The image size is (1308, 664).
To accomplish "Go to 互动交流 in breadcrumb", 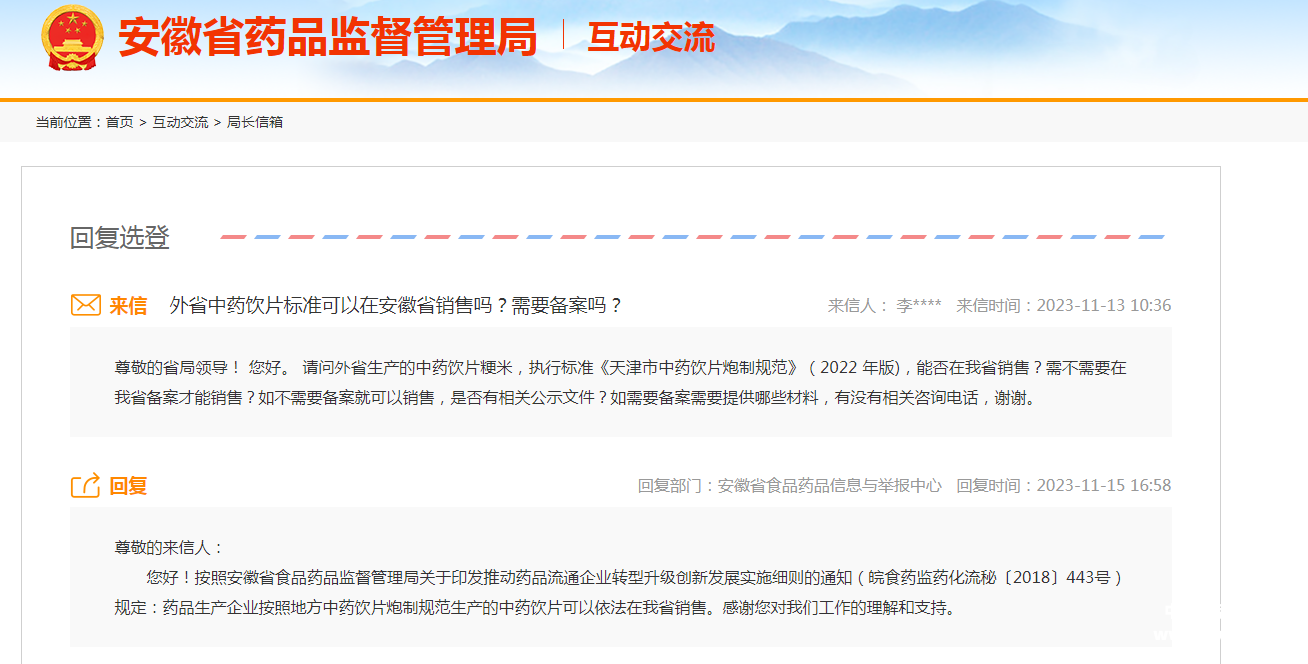I will (180, 122).
